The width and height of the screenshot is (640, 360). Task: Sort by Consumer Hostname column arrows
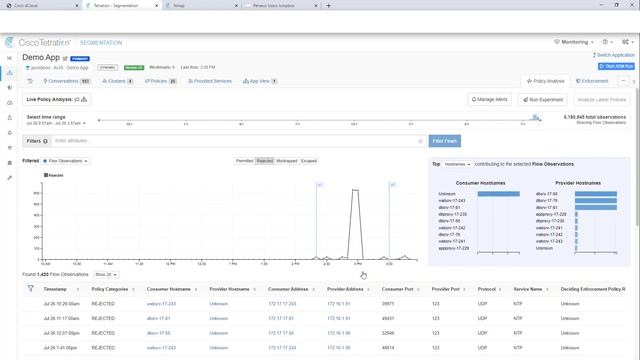[196, 289]
